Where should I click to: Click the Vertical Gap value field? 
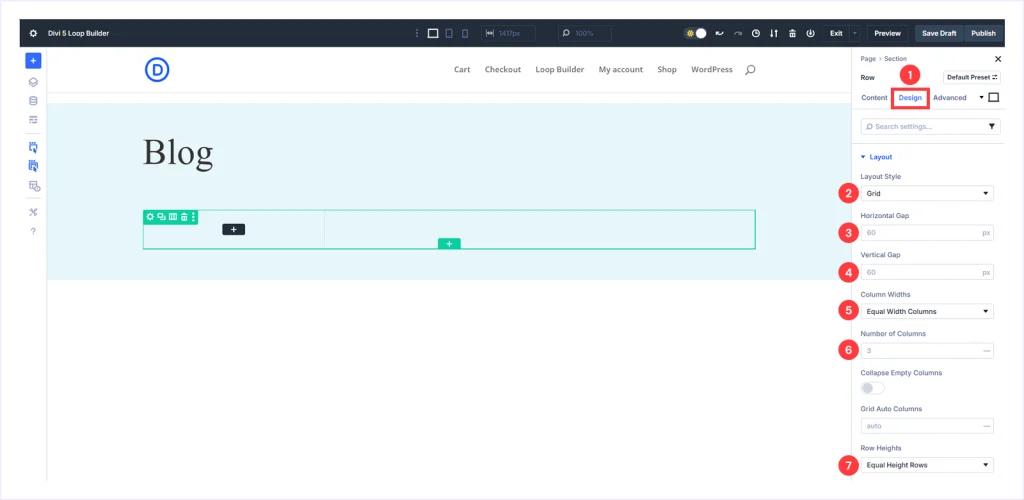click(x=927, y=272)
